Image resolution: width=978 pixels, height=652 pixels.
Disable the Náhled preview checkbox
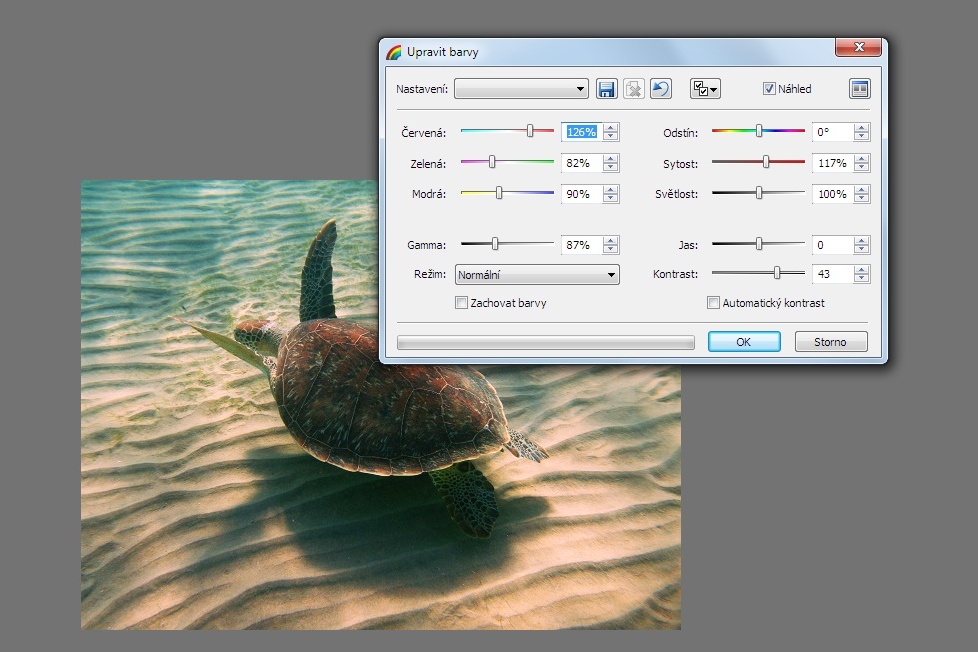tap(769, 89)
